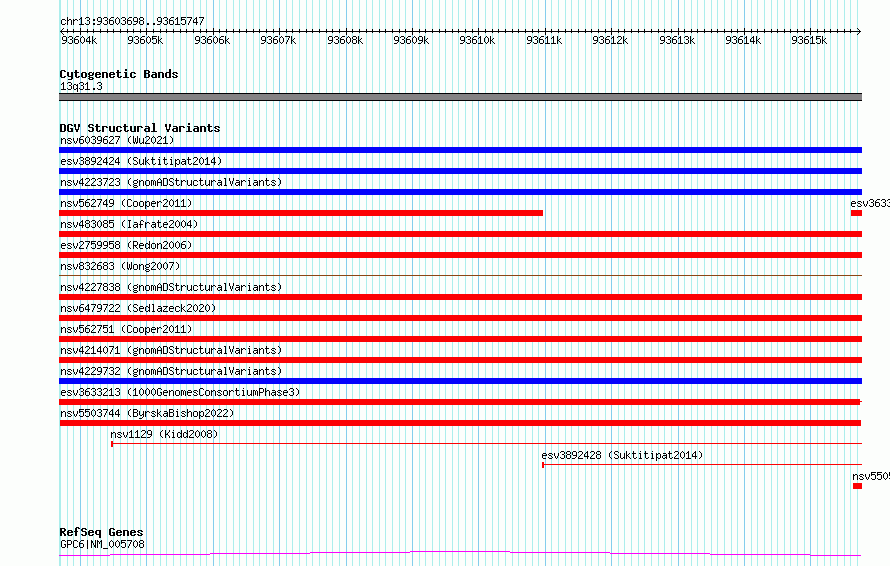890x566 pixels.
Task: Click the 93606k ruler tick label
Action: [x=212, y=40]
